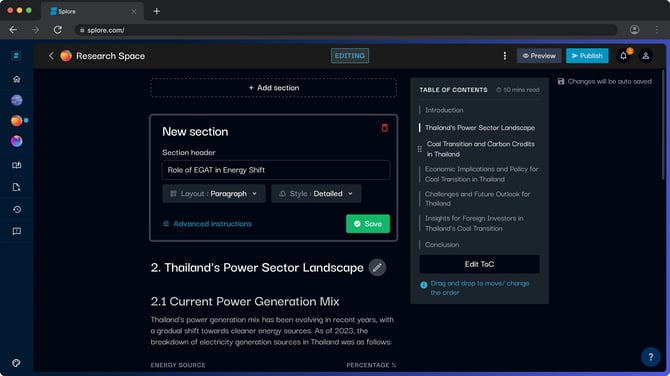Click the save disk icon by auto saved text

click(561, 81)
